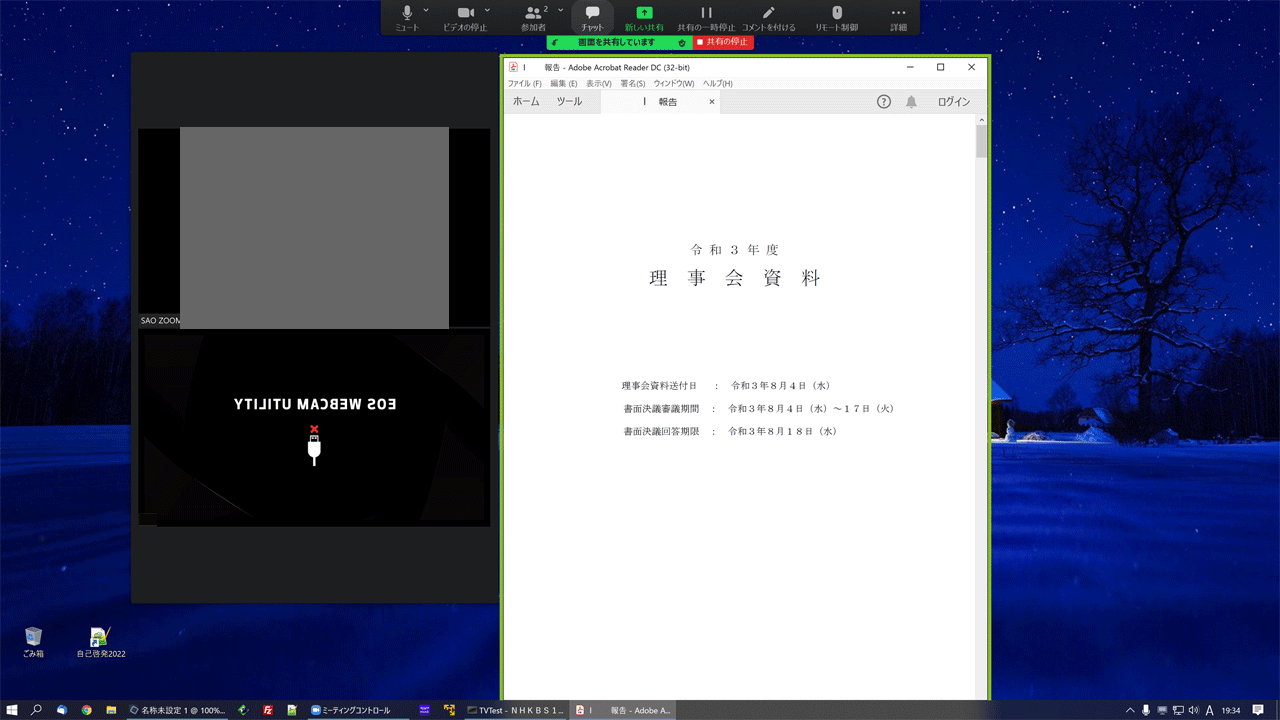Switch to 名称未設定 1 taskbar window
This screenshot has width=1280, height=720.
[178, 710]
